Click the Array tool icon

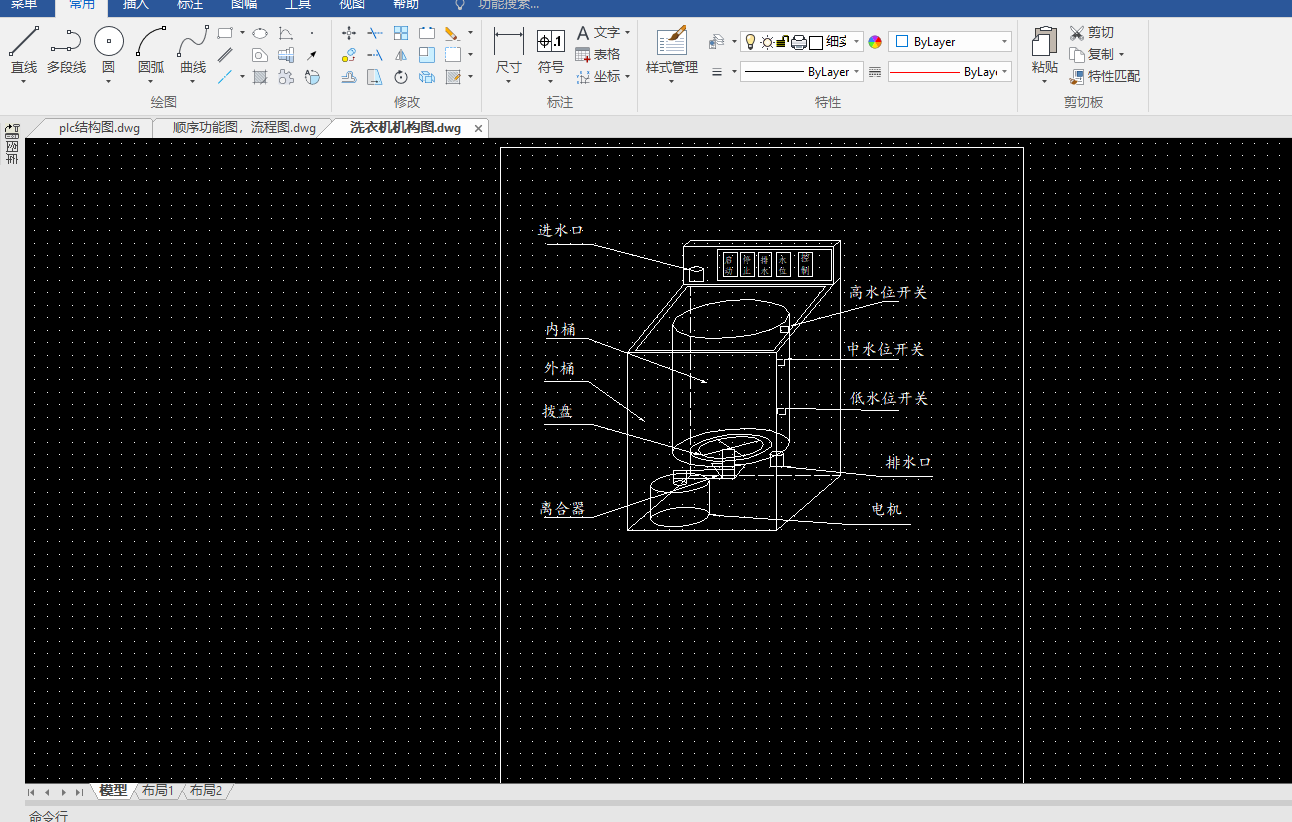(401, 33)
